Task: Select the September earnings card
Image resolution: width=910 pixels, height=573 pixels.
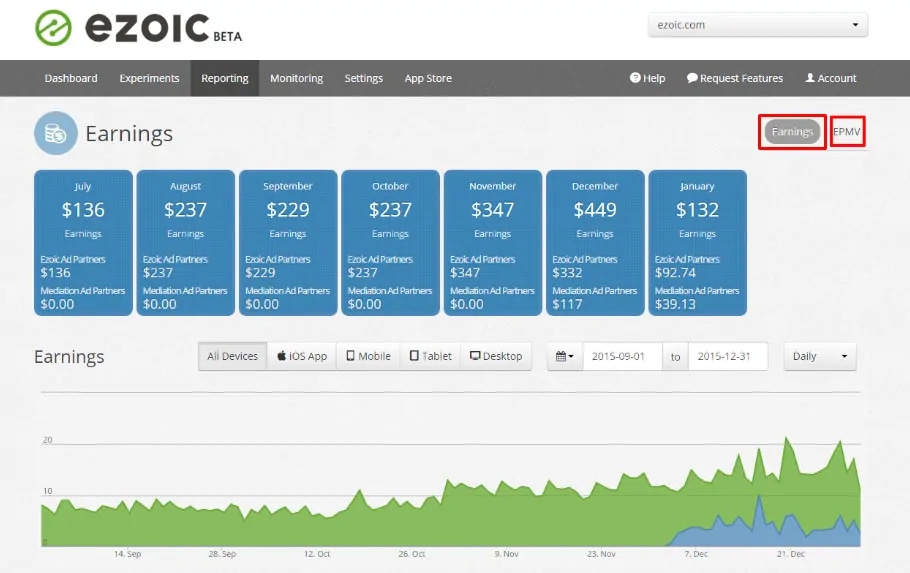Action: pos(288,243)
